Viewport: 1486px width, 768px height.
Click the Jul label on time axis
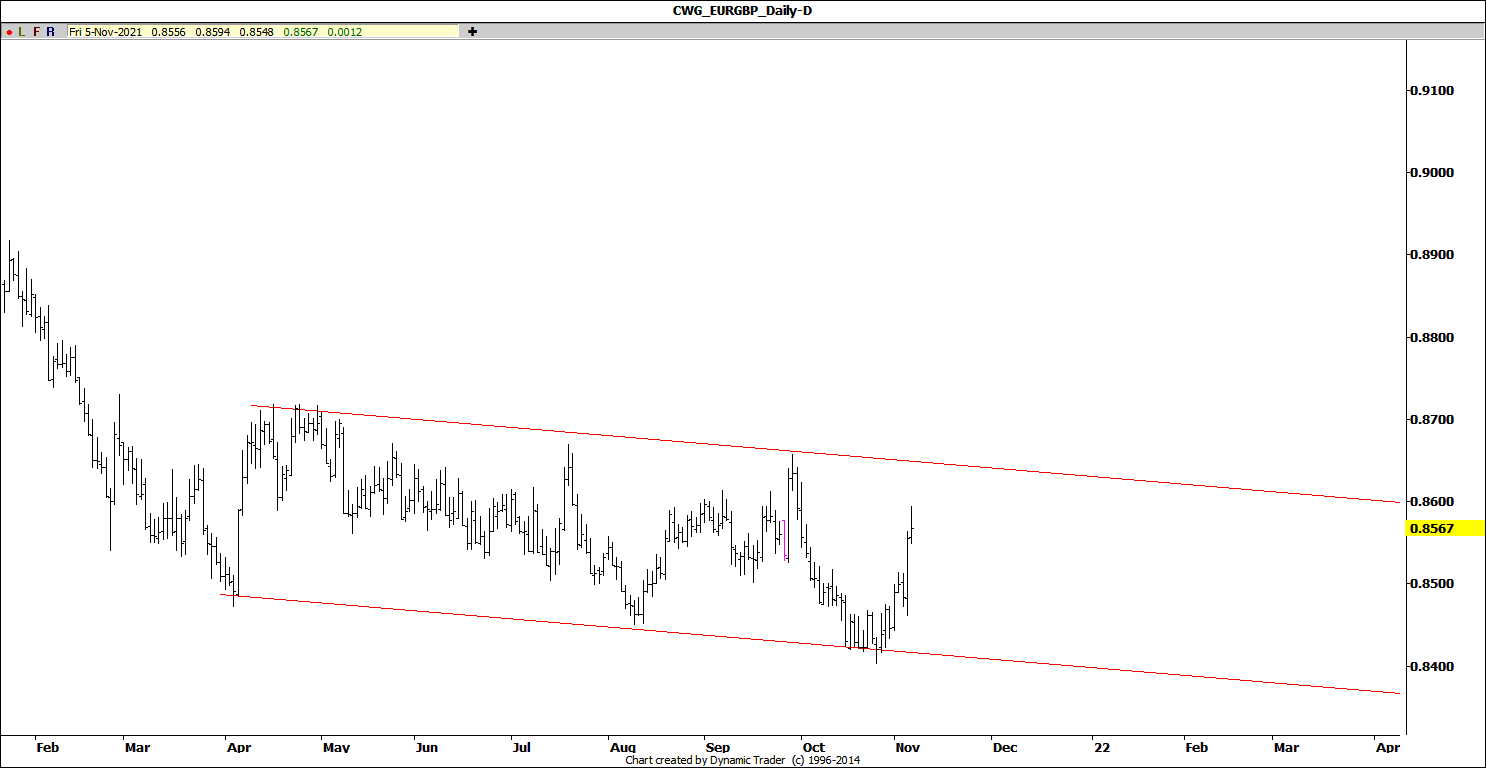[520, 747]
